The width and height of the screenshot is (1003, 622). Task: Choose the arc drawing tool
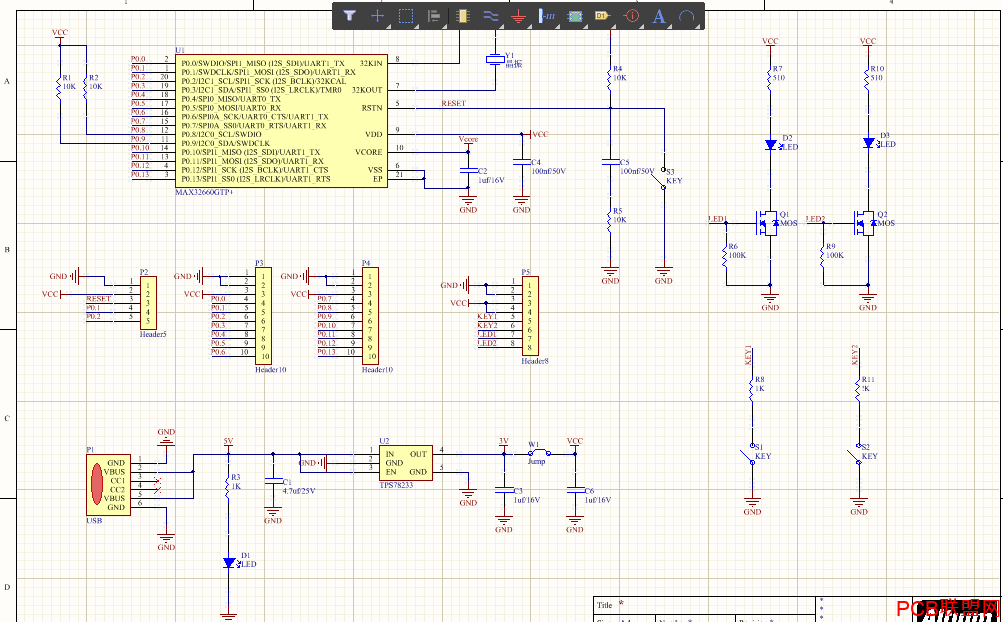[x=687, y=16]
